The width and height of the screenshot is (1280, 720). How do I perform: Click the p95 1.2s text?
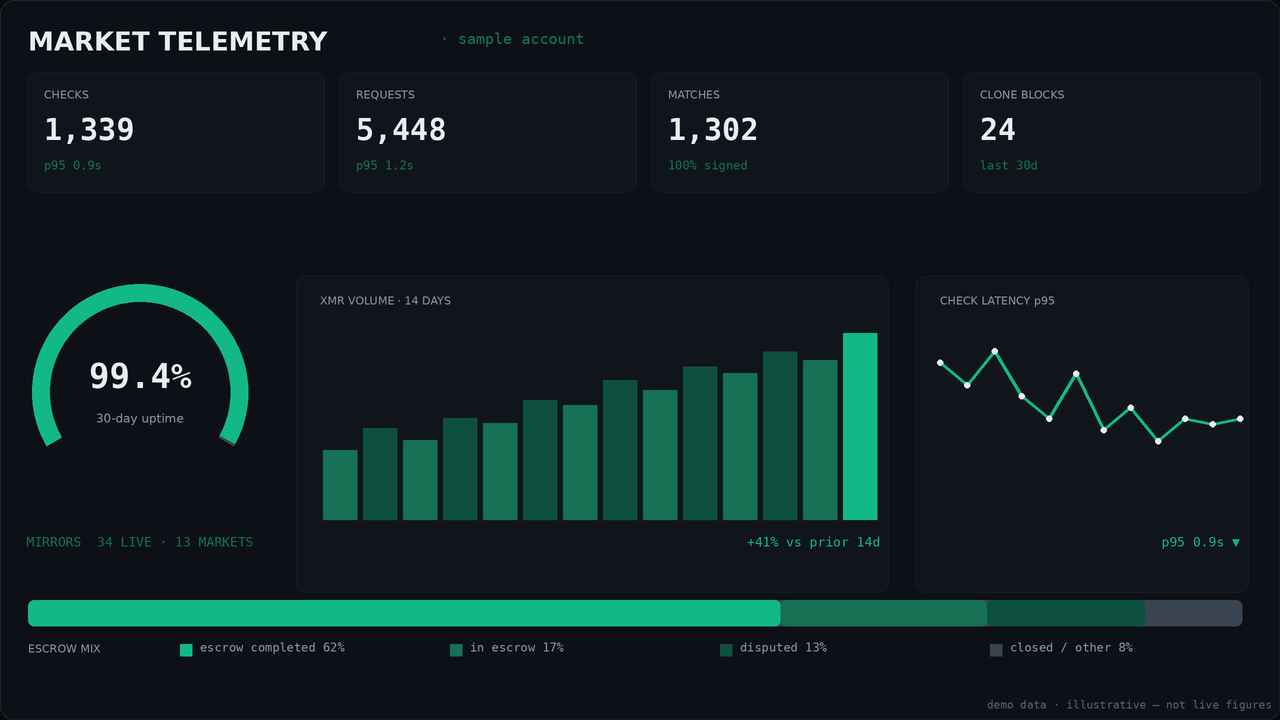coord(384,166)
